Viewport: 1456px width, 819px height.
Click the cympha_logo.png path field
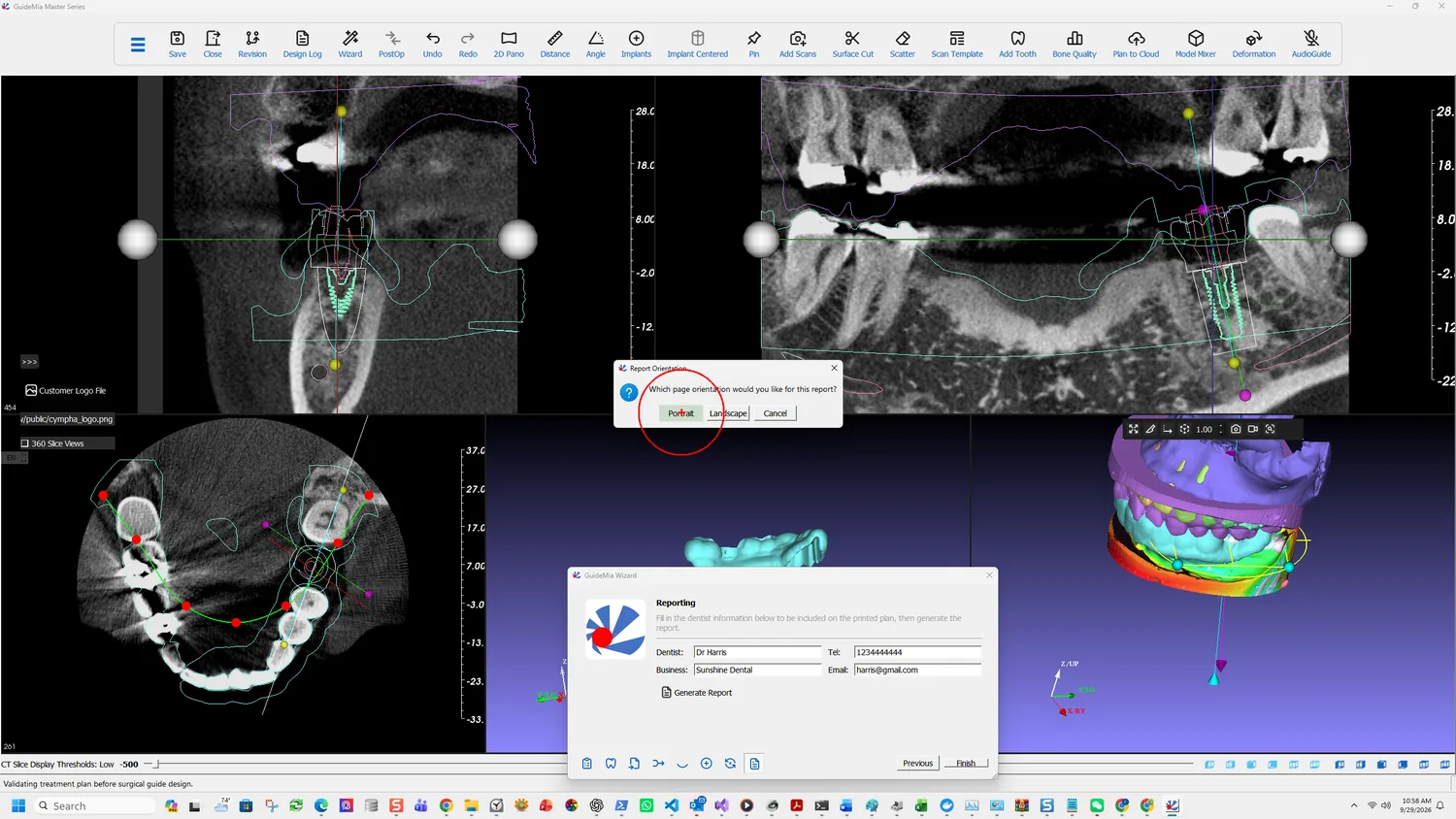[67, 419]
